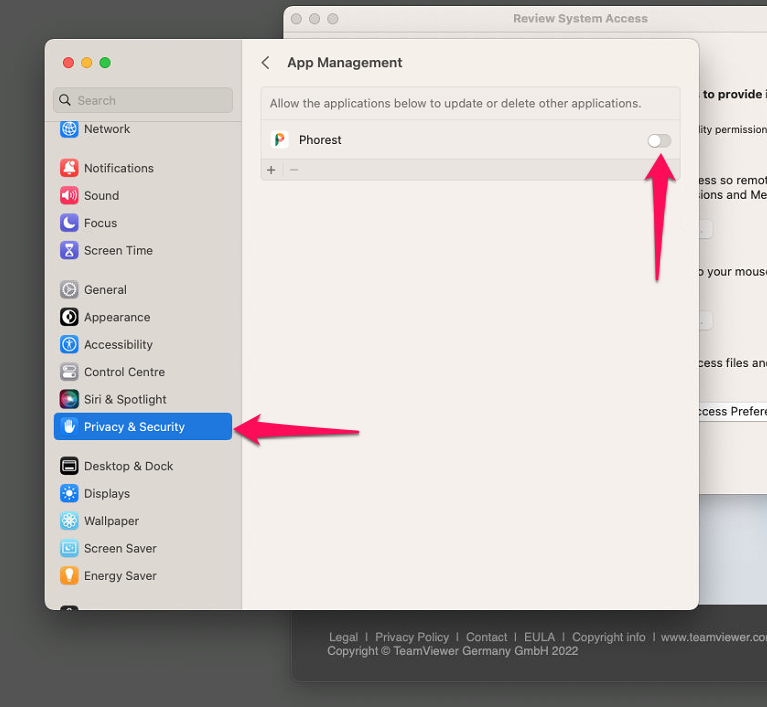The width and height of the screenshot is (767, 707).
Task: Add an application with the plus button
Action: tap(271, 170)
